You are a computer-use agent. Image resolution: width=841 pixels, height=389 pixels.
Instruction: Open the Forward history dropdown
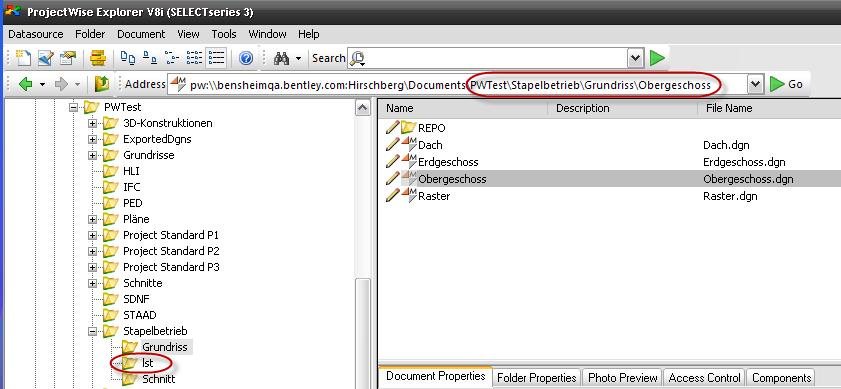77,85
